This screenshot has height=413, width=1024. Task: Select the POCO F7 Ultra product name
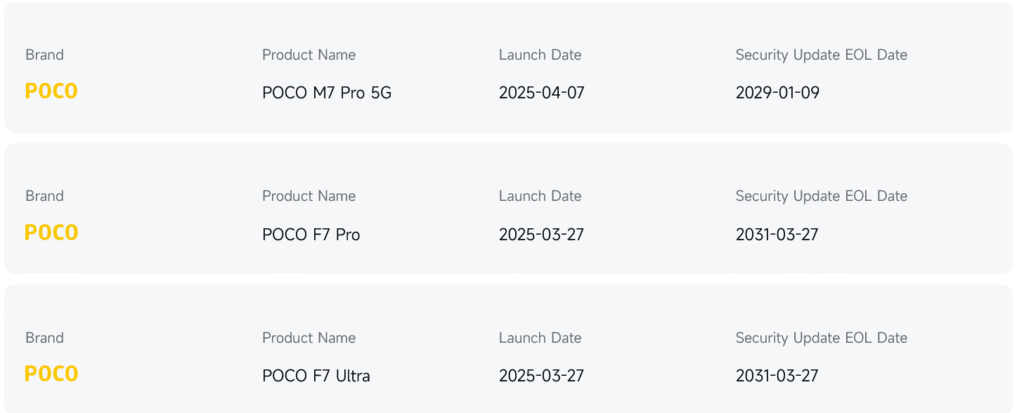(x=316, y=376)
